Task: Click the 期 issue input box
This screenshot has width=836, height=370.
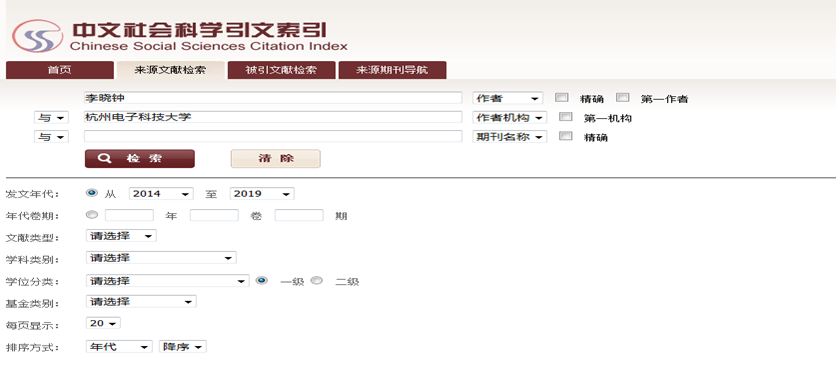Action: (x=299, y=215)
